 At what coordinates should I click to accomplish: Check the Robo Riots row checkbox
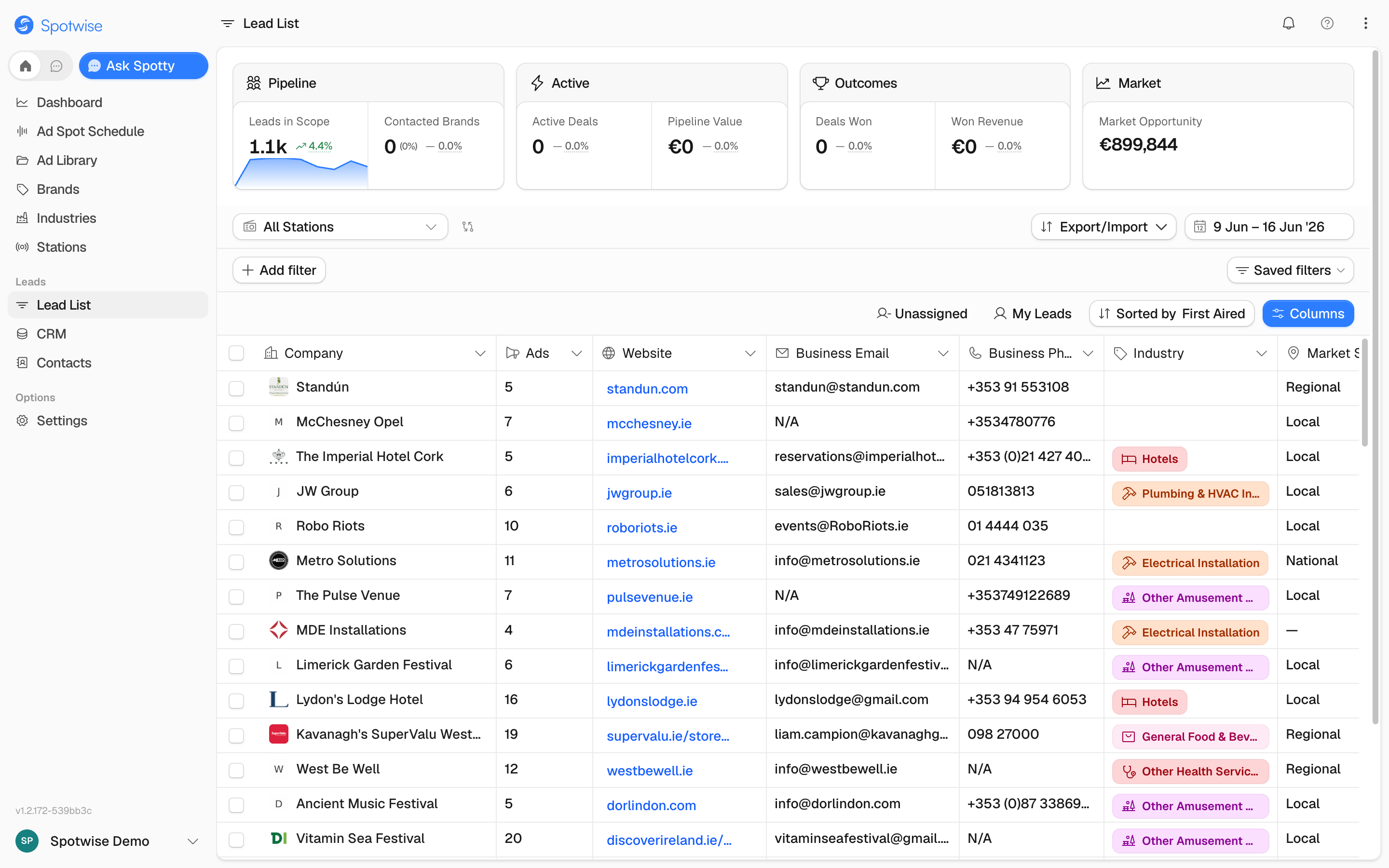point(236,528)
